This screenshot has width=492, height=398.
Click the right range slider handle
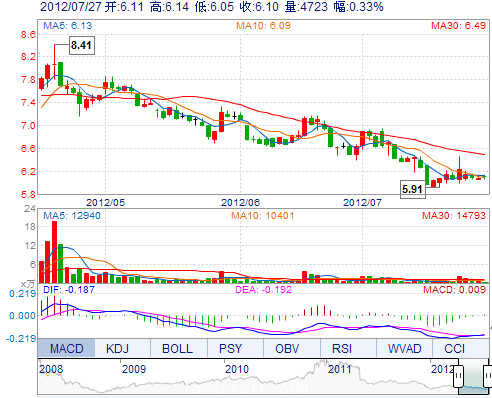click(x=488, y=376)
